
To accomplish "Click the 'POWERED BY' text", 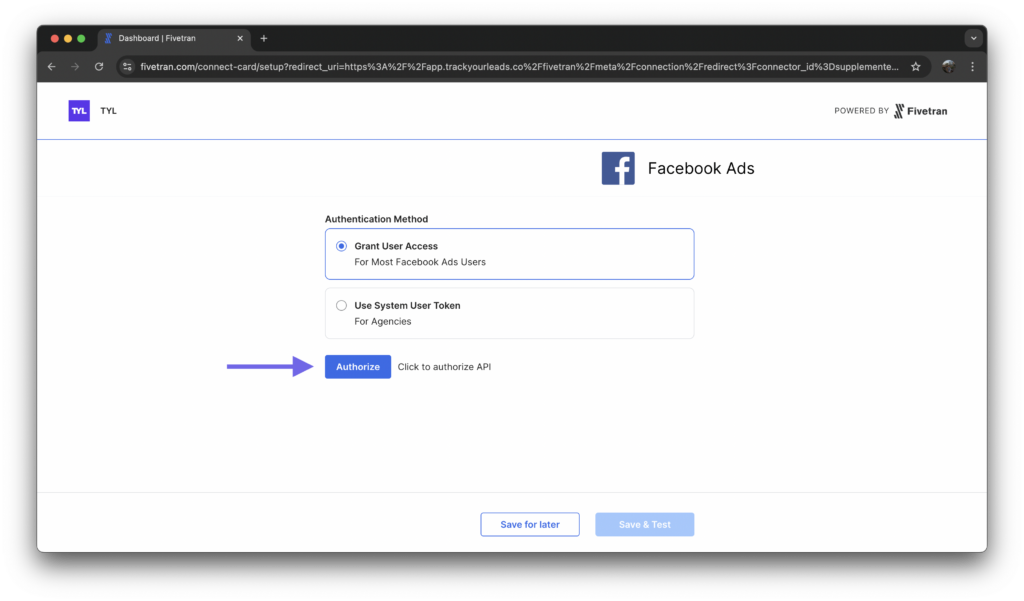I will pos(861,111).
